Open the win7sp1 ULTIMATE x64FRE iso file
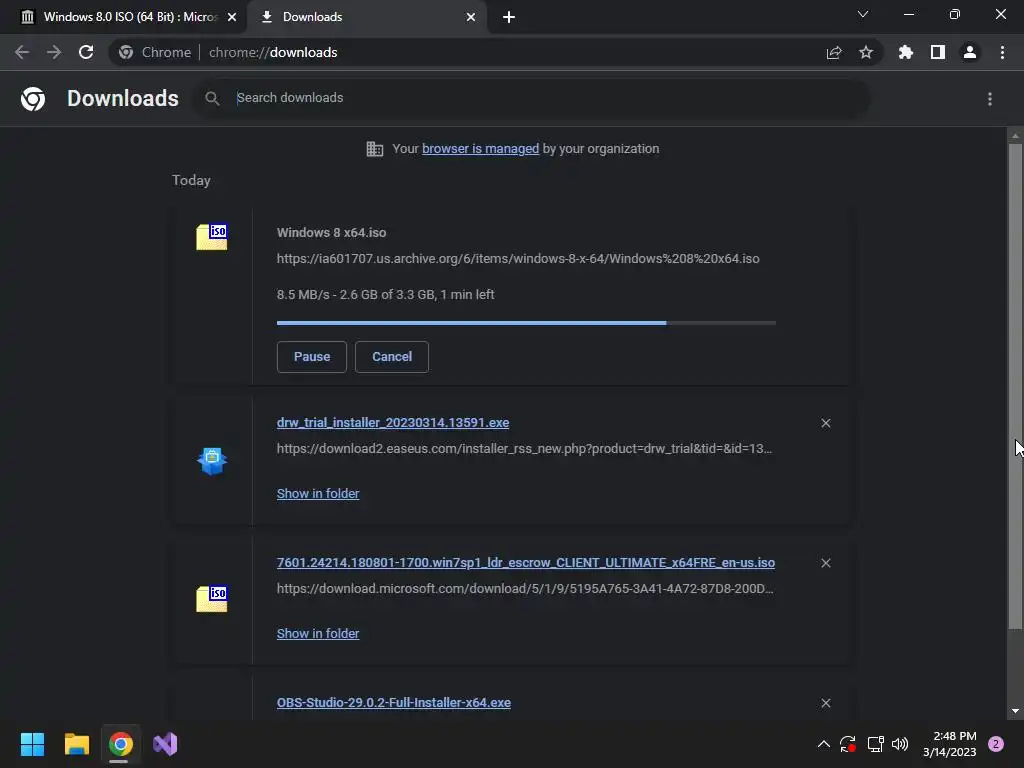This screenshot has width=1024, height=768. tap(526, 562)
